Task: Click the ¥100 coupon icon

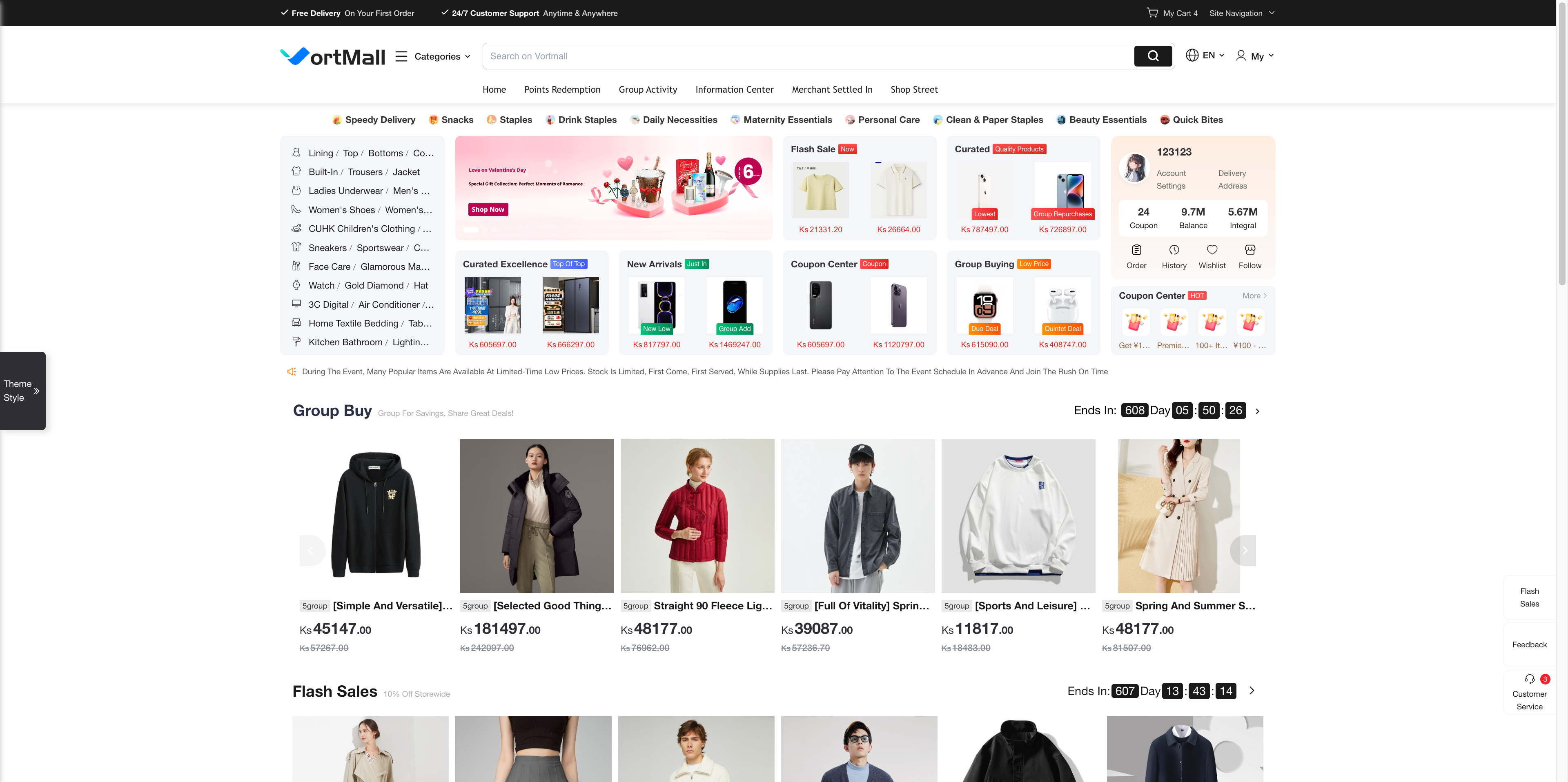Action: (1250, 321)
